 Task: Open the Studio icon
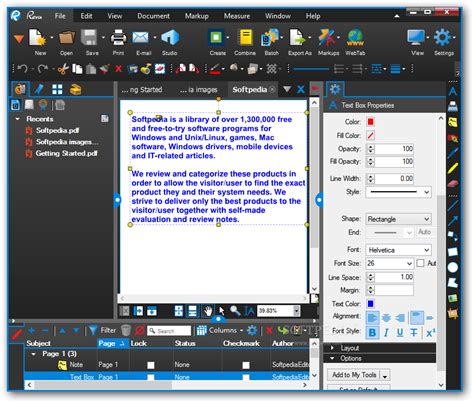click(170, 37)
